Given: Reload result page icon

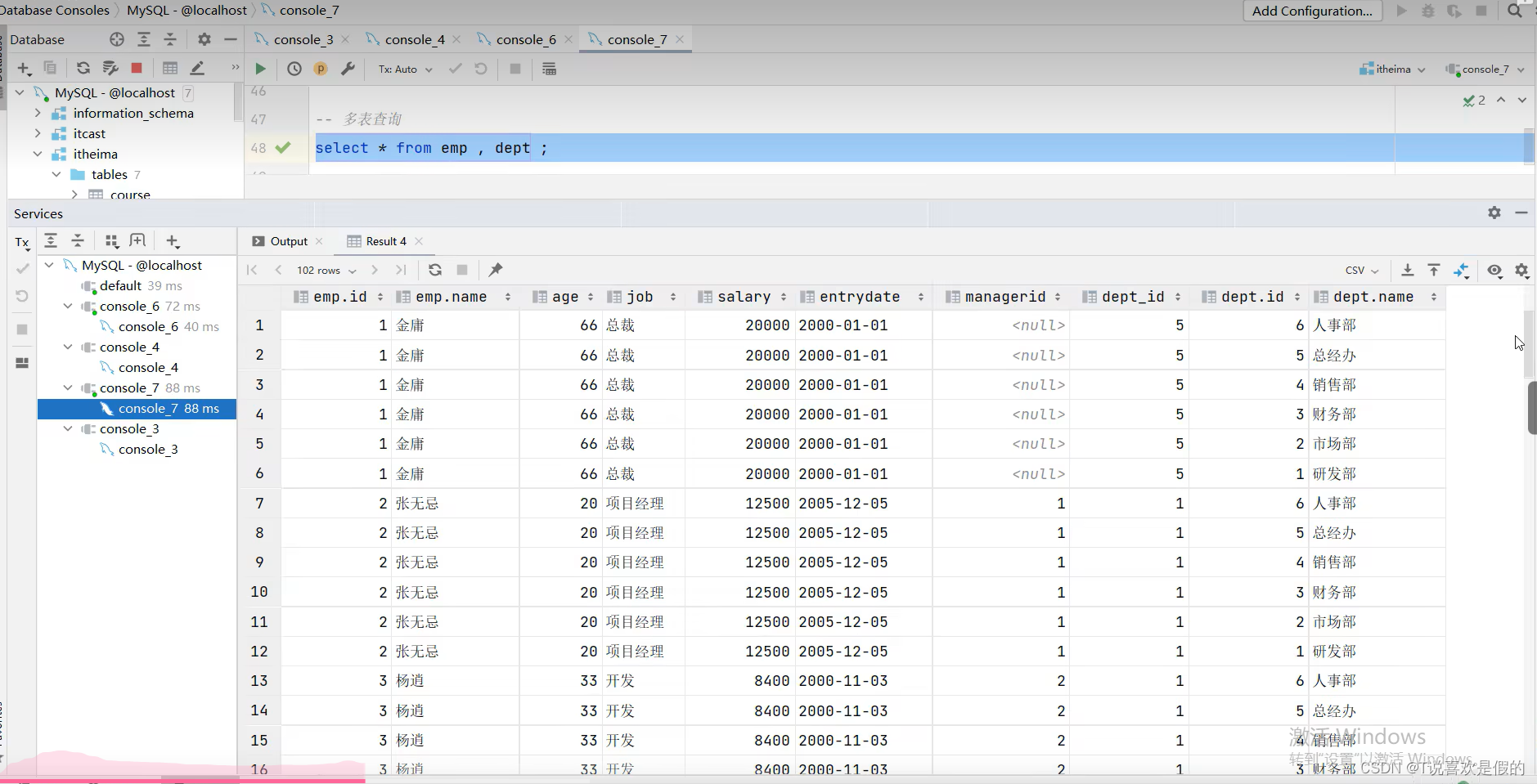Looking at the screenshot, I should [x=435, y=270].
